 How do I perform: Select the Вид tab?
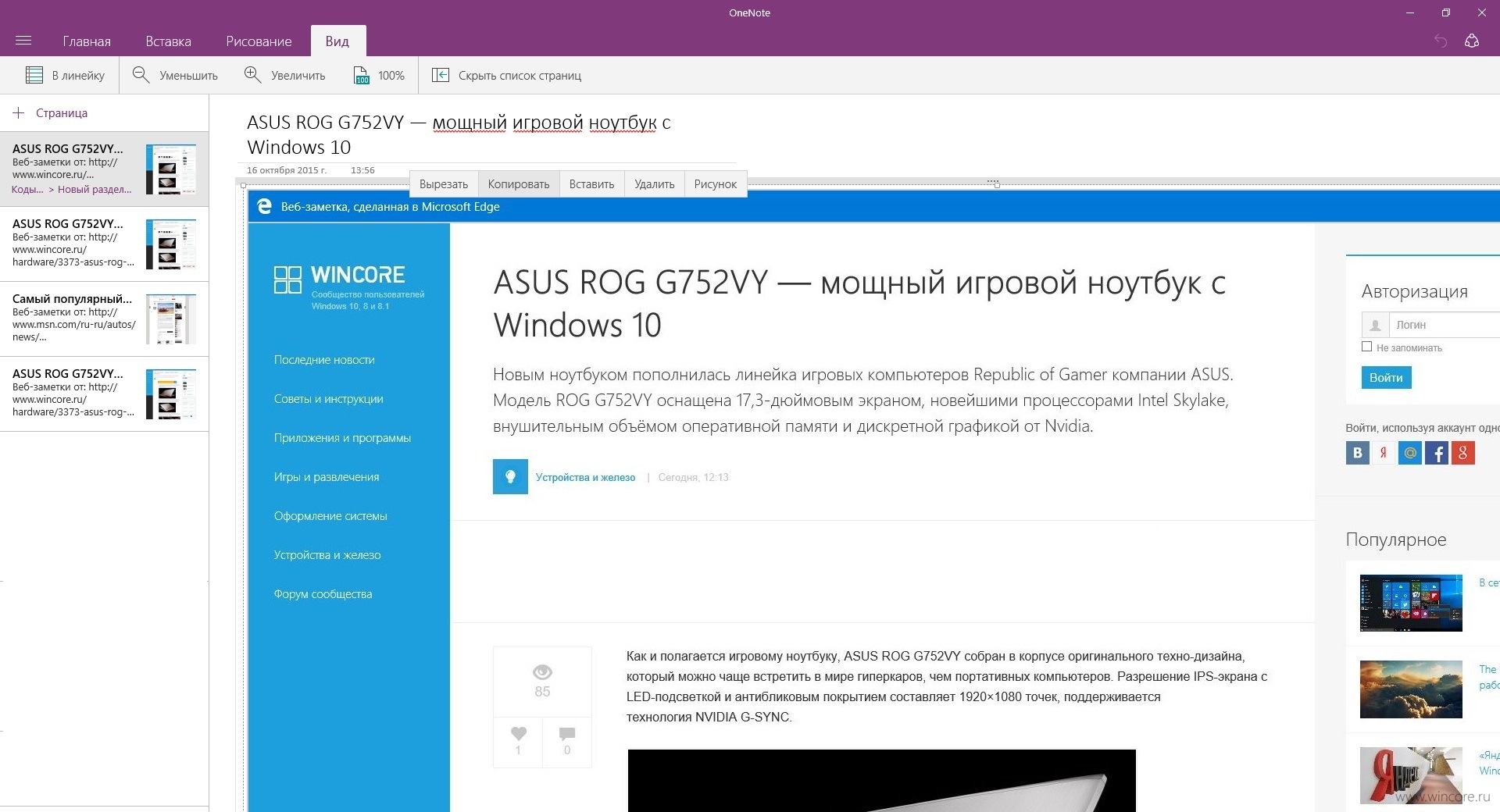tap(337, 41)
